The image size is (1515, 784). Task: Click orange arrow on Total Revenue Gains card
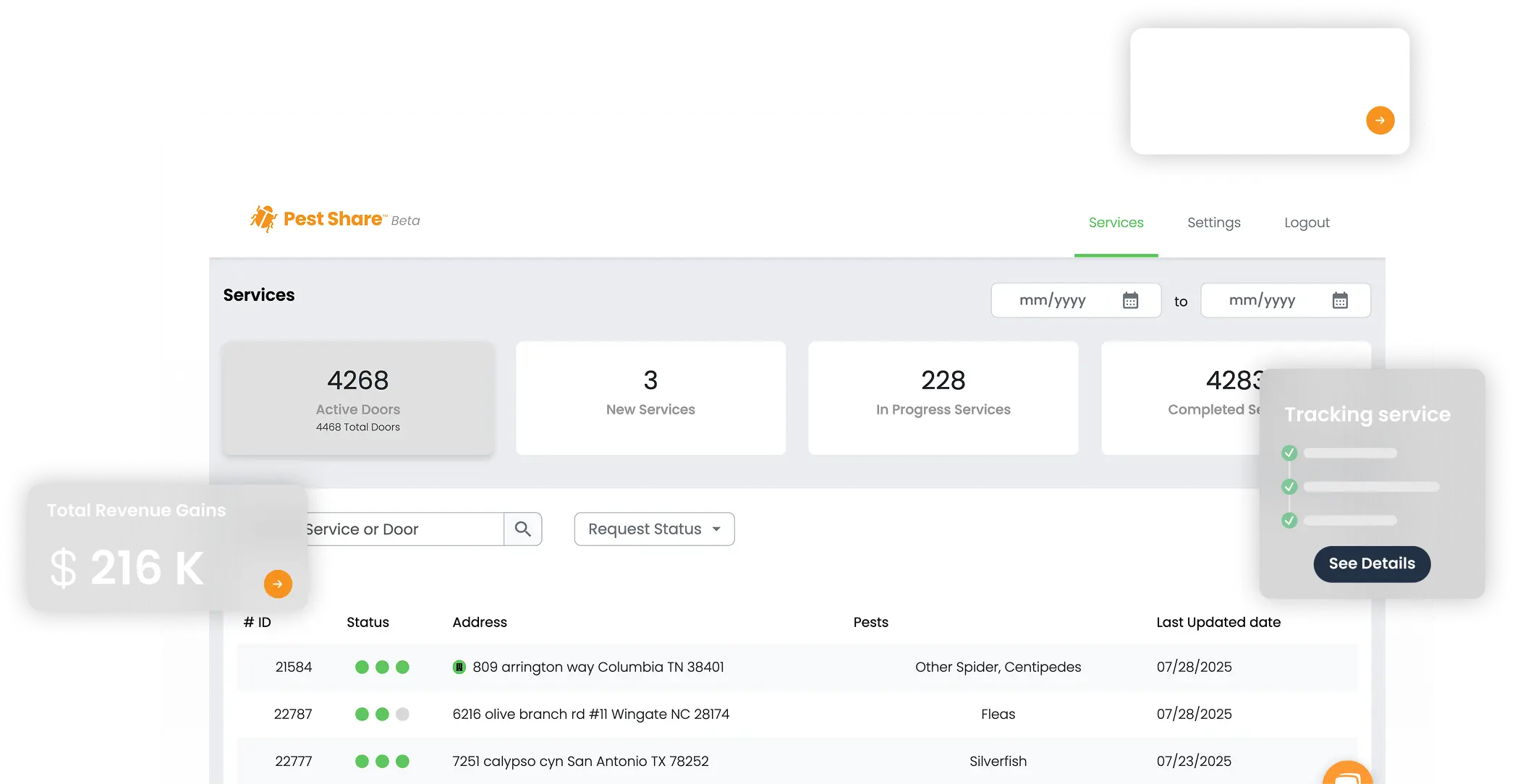click(278, 584)
